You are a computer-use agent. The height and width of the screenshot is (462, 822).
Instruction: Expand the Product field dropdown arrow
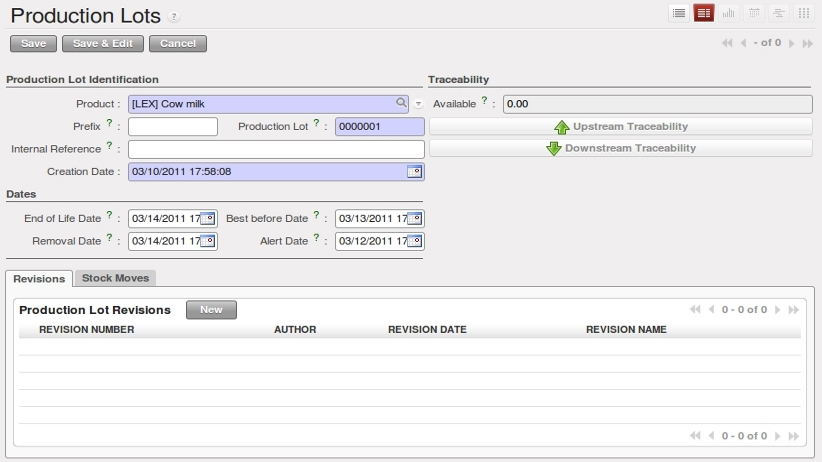(418, 104)
